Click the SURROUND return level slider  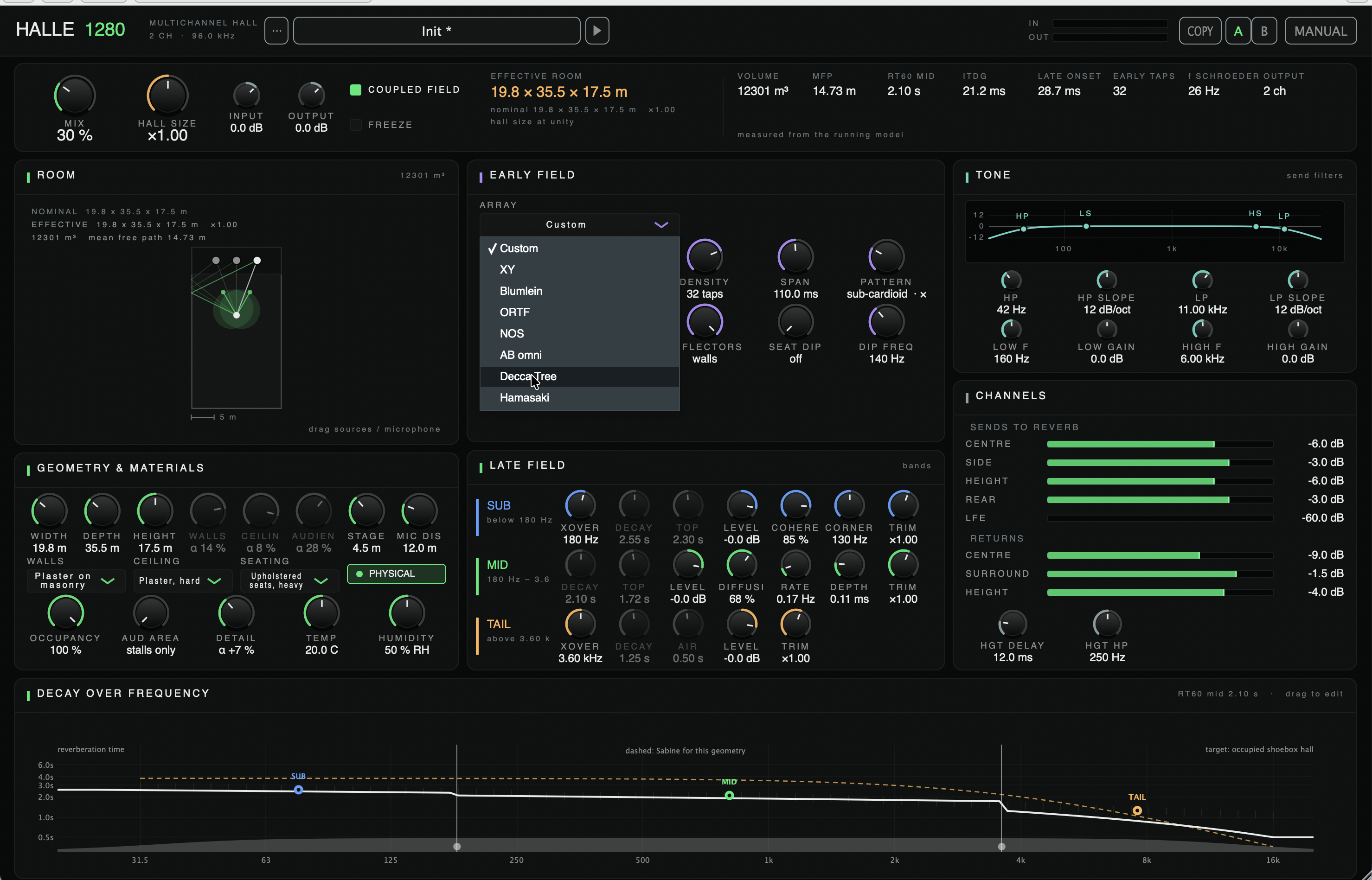click(1160, 574)
